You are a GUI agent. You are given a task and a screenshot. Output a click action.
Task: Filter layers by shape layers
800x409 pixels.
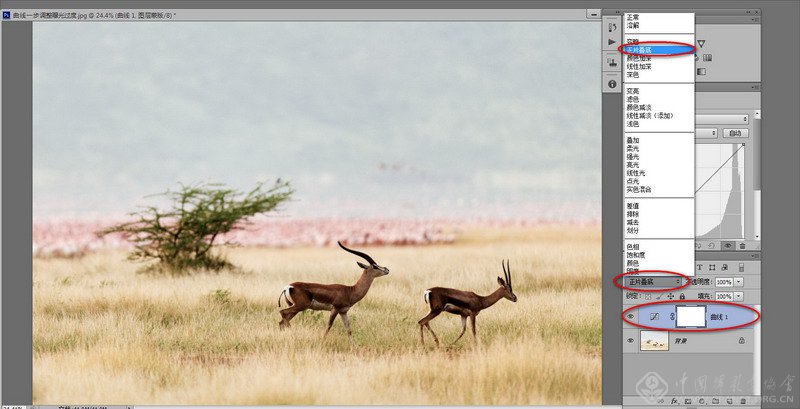[x=712, y=267]
